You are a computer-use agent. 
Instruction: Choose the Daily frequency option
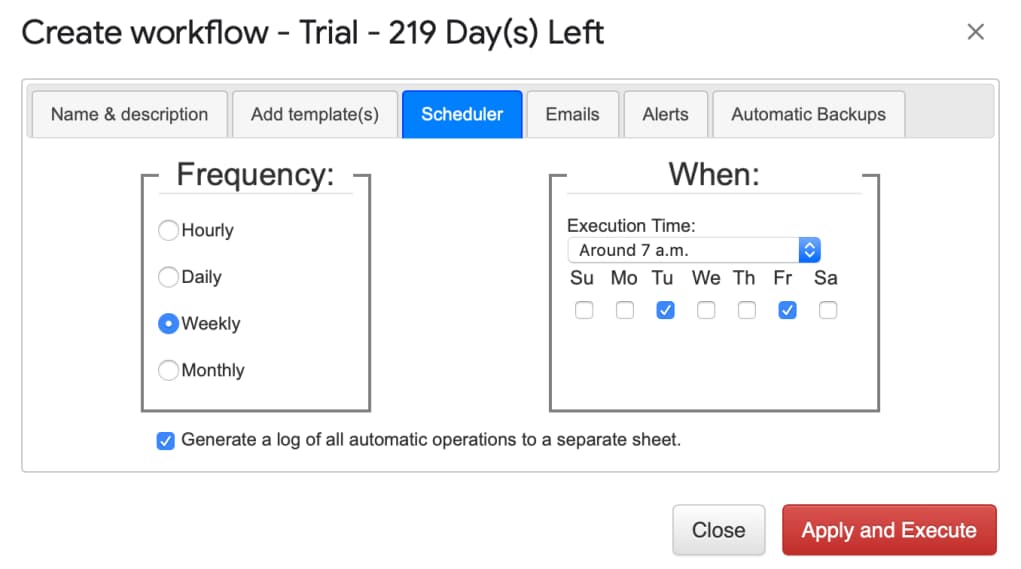(169, 277)
